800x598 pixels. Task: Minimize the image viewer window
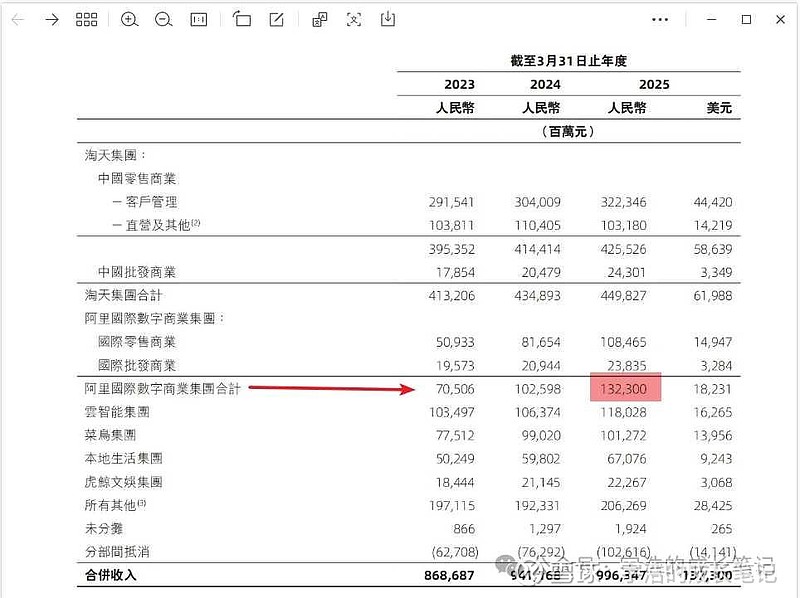712,19
